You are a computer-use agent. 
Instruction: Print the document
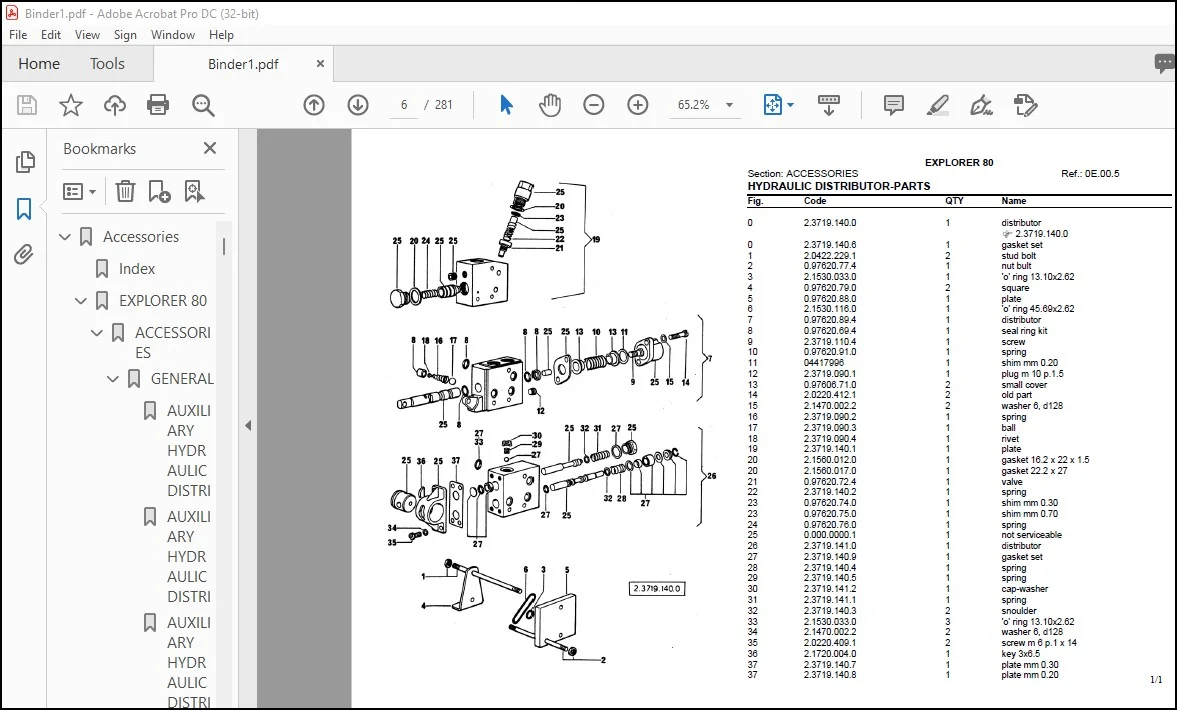click(x=158, y=105)
